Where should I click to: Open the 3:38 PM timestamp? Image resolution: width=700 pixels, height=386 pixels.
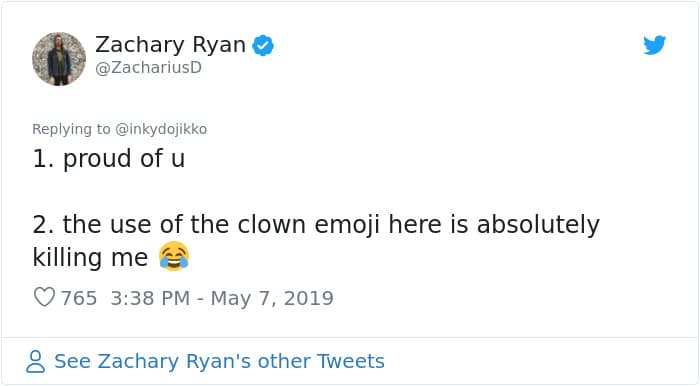[x=150, y=298]
